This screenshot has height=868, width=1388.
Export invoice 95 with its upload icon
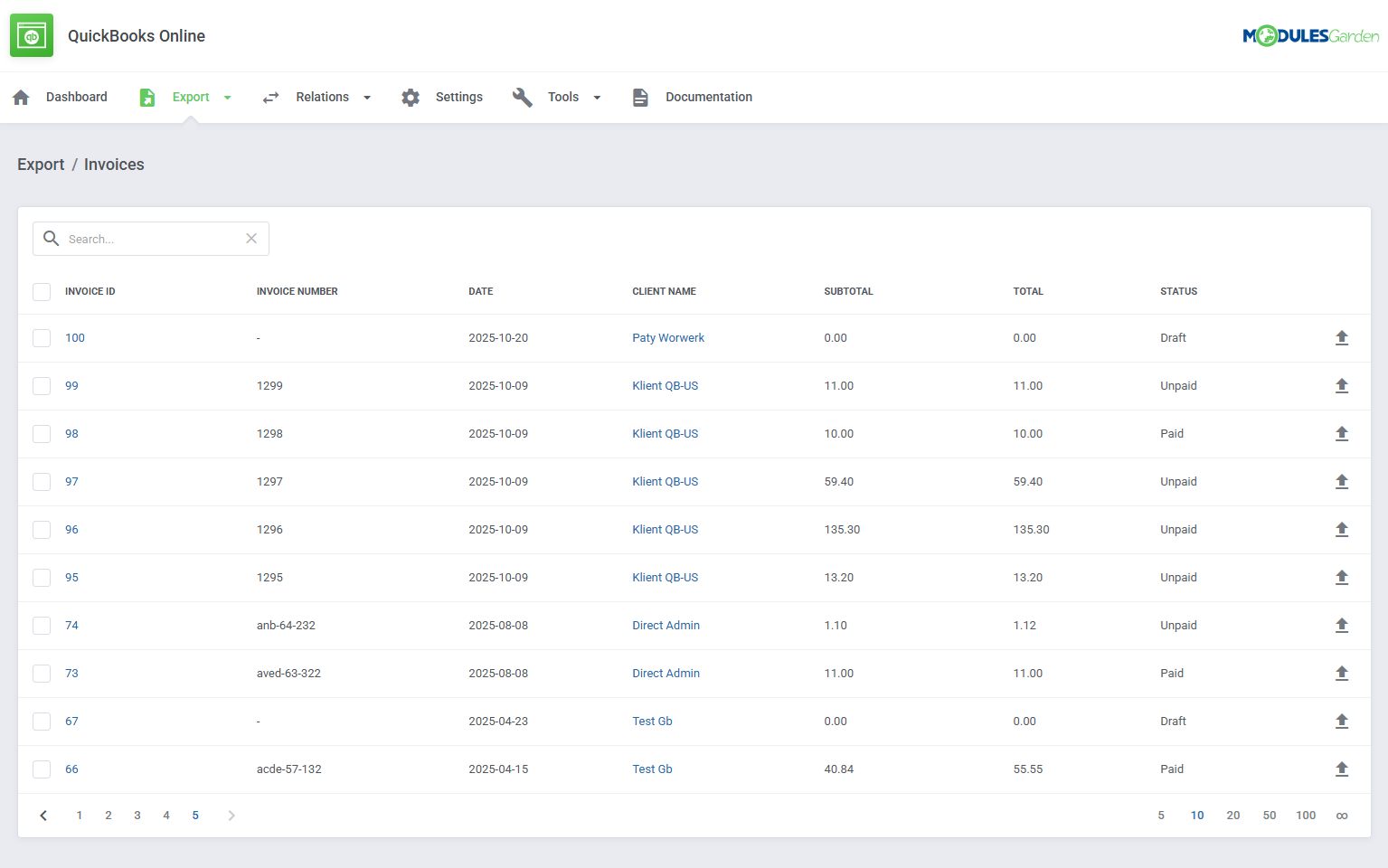coord(1342,578)
